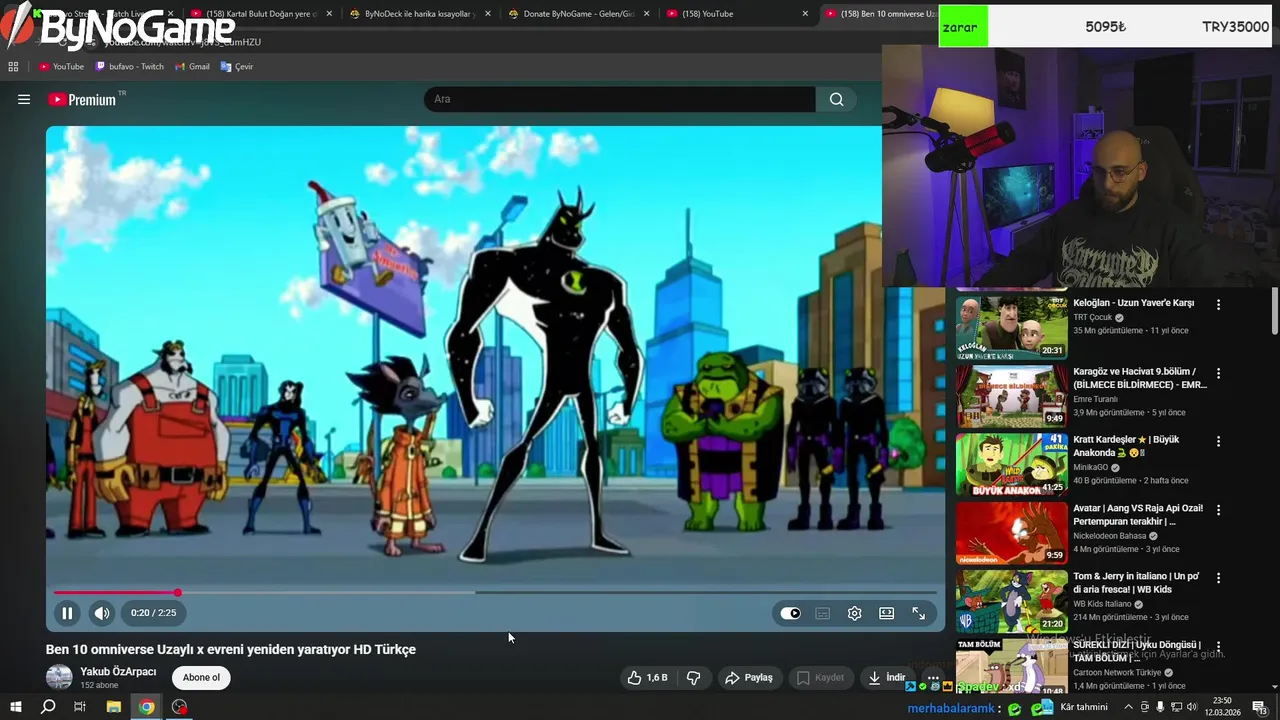Screen dimensions: 1280x720
Task: Open the Yakub ÖzArpacı channel name
Action: 118,672
